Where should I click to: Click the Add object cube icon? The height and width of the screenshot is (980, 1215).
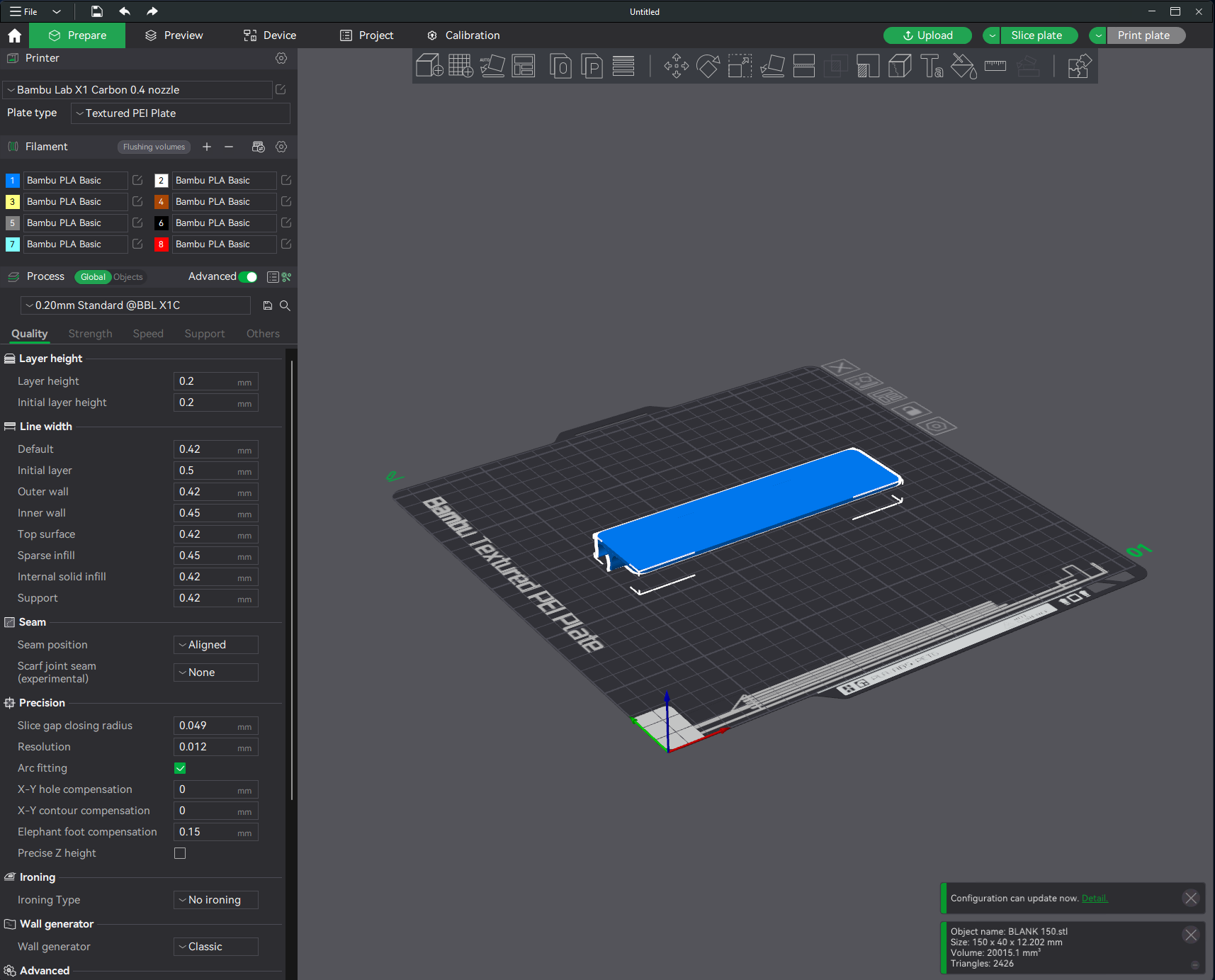click(x=429, y=66)
